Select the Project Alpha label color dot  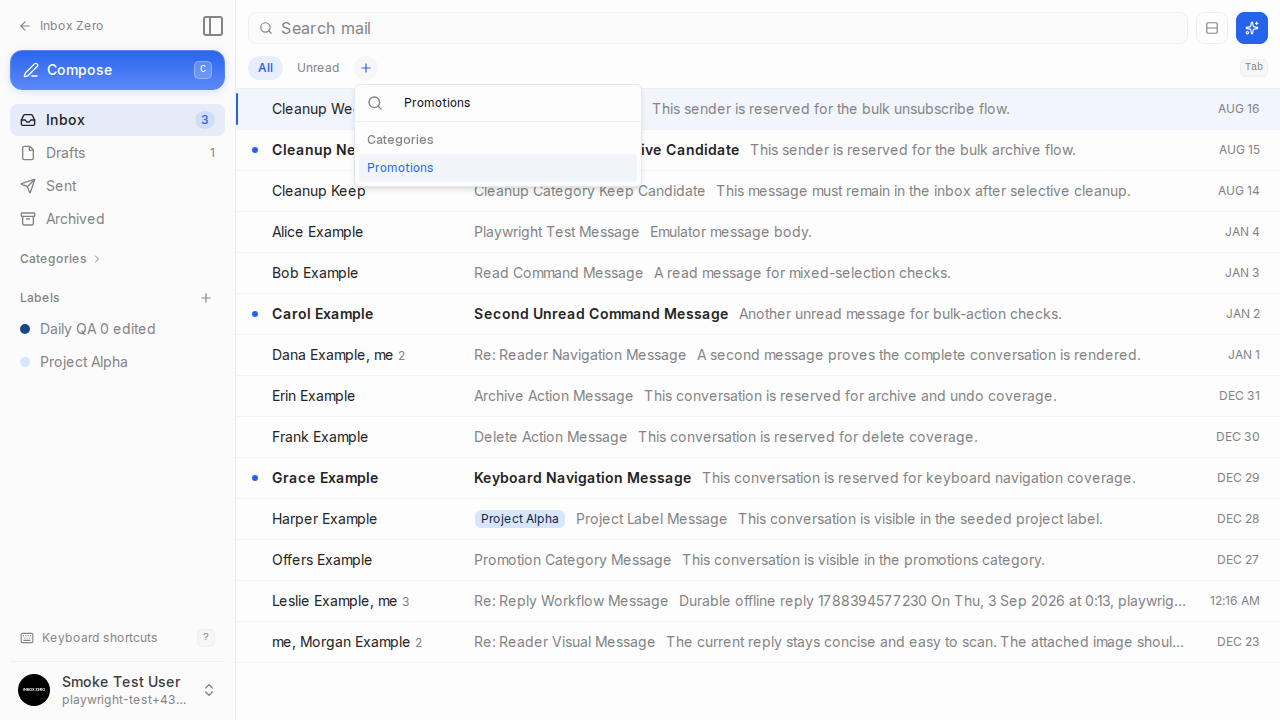(25, 362)
